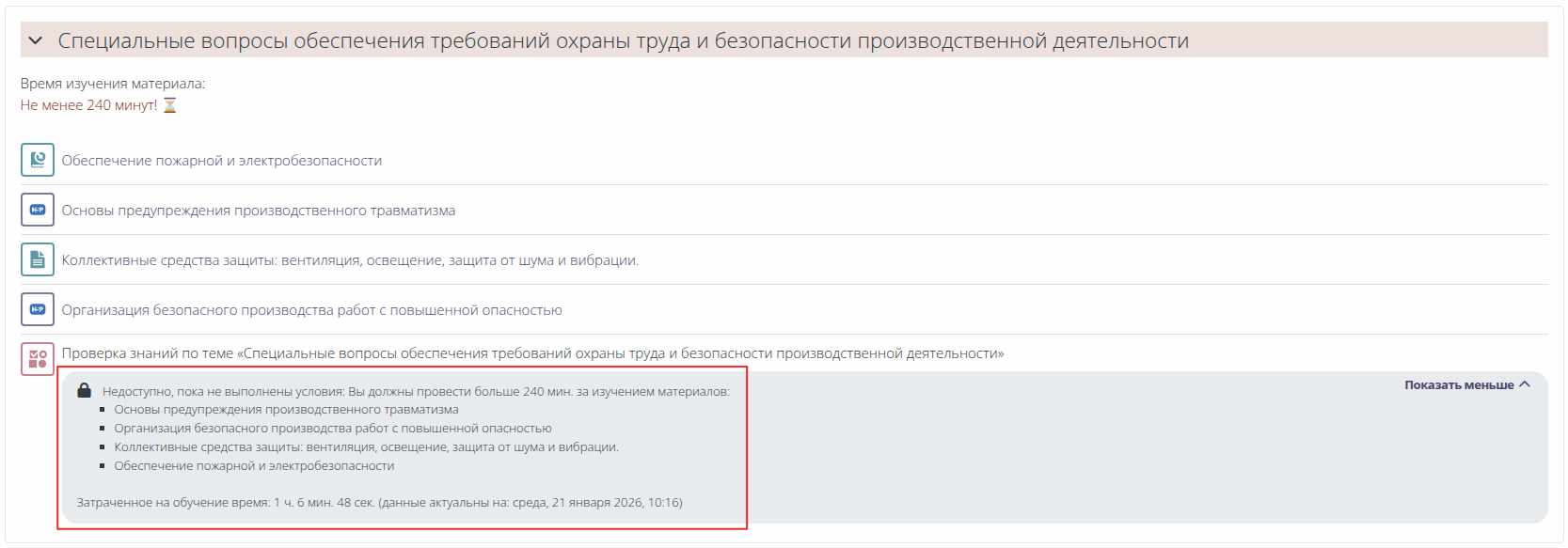Viewport: 1568px width, 548px height.
Task: Select "Обеспечение пожарной и электробезопасности" in the conditions list
Action: click(x=254, y=466)
